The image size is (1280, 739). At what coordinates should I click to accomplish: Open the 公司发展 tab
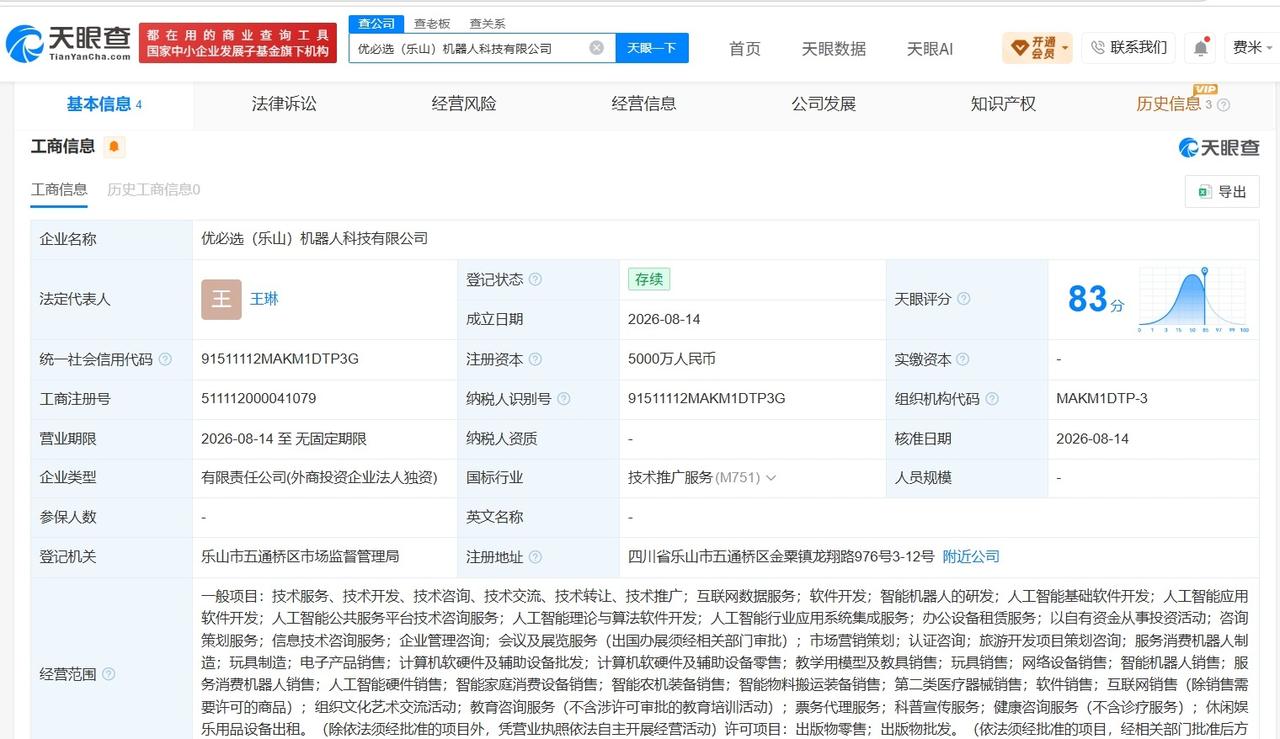pos(824,104)
